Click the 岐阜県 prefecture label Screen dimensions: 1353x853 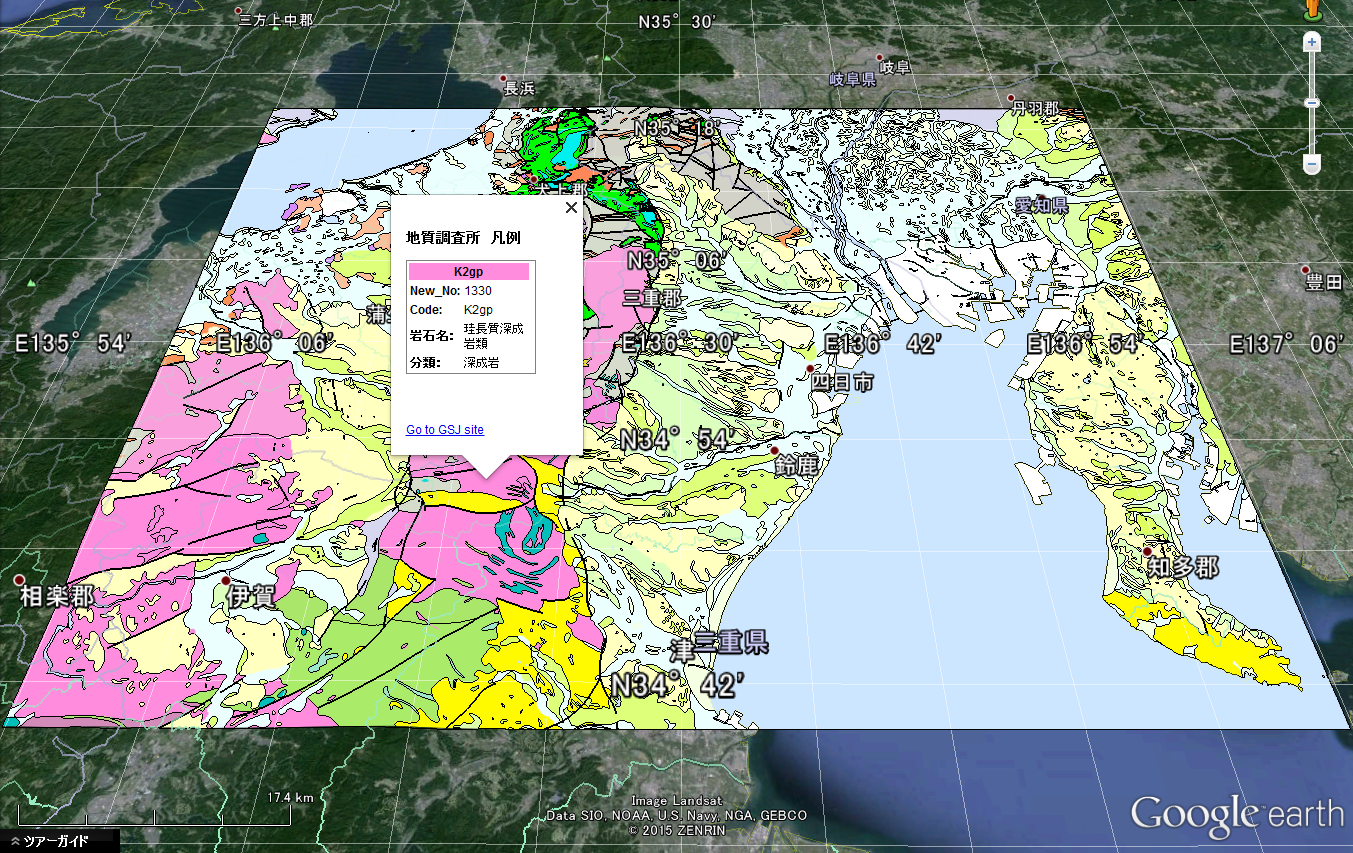853,79
